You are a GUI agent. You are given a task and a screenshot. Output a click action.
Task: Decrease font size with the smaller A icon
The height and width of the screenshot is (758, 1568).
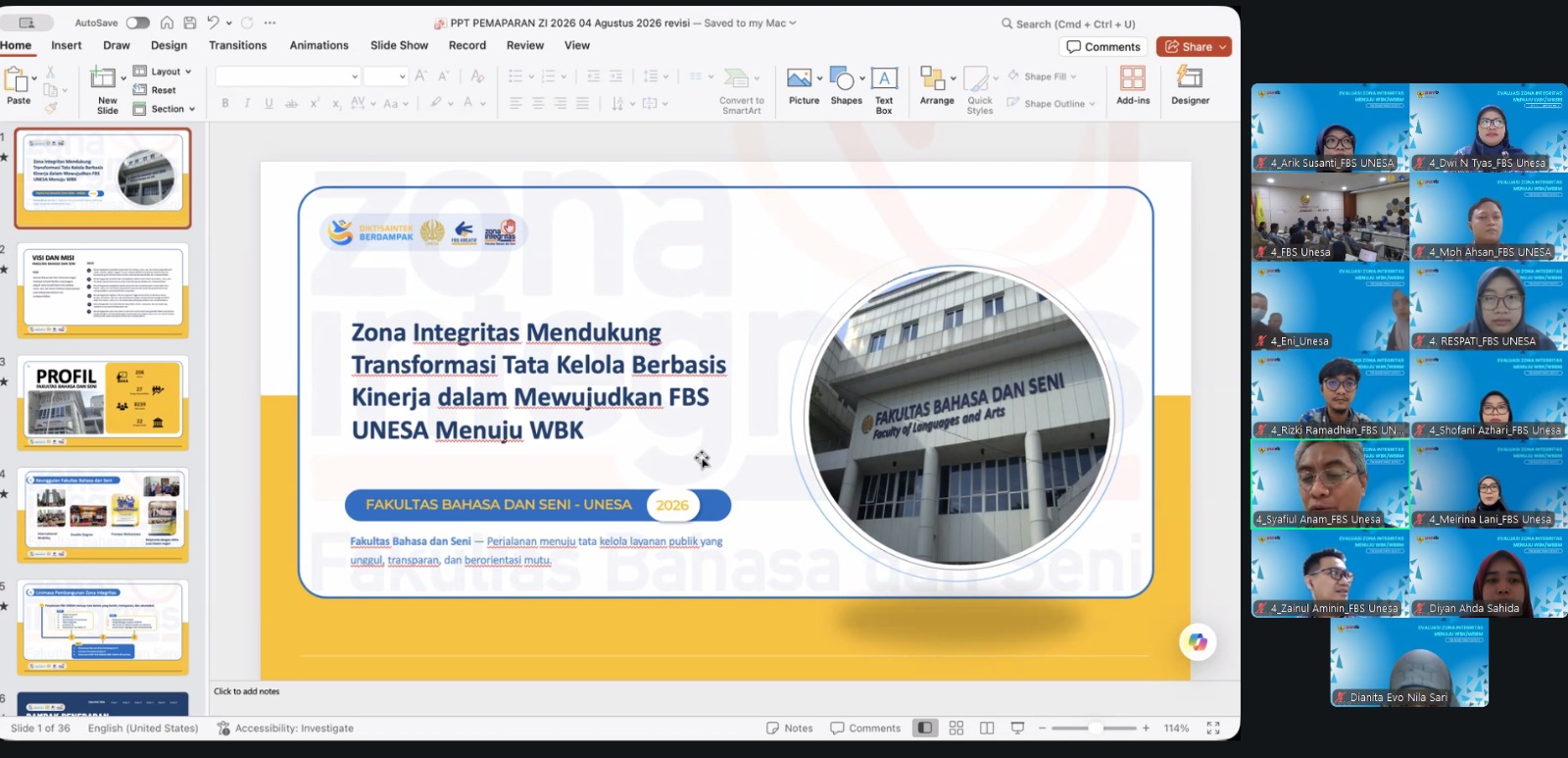pyautogui.click(x=444, y=76)
